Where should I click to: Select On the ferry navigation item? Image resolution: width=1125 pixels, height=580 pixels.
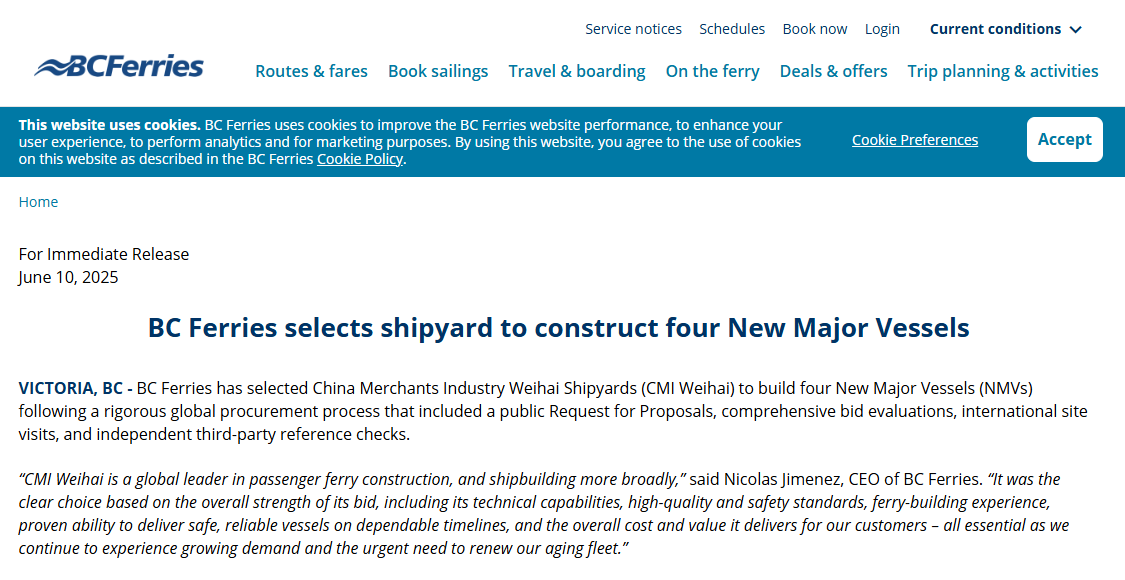712,71
